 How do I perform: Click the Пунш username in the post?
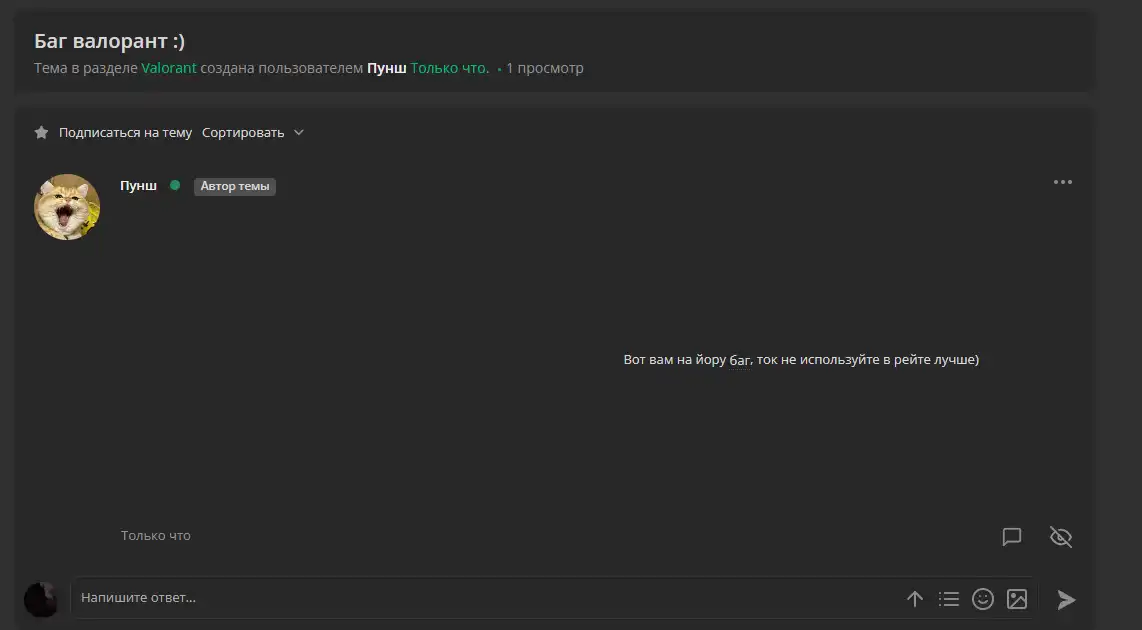138,186
